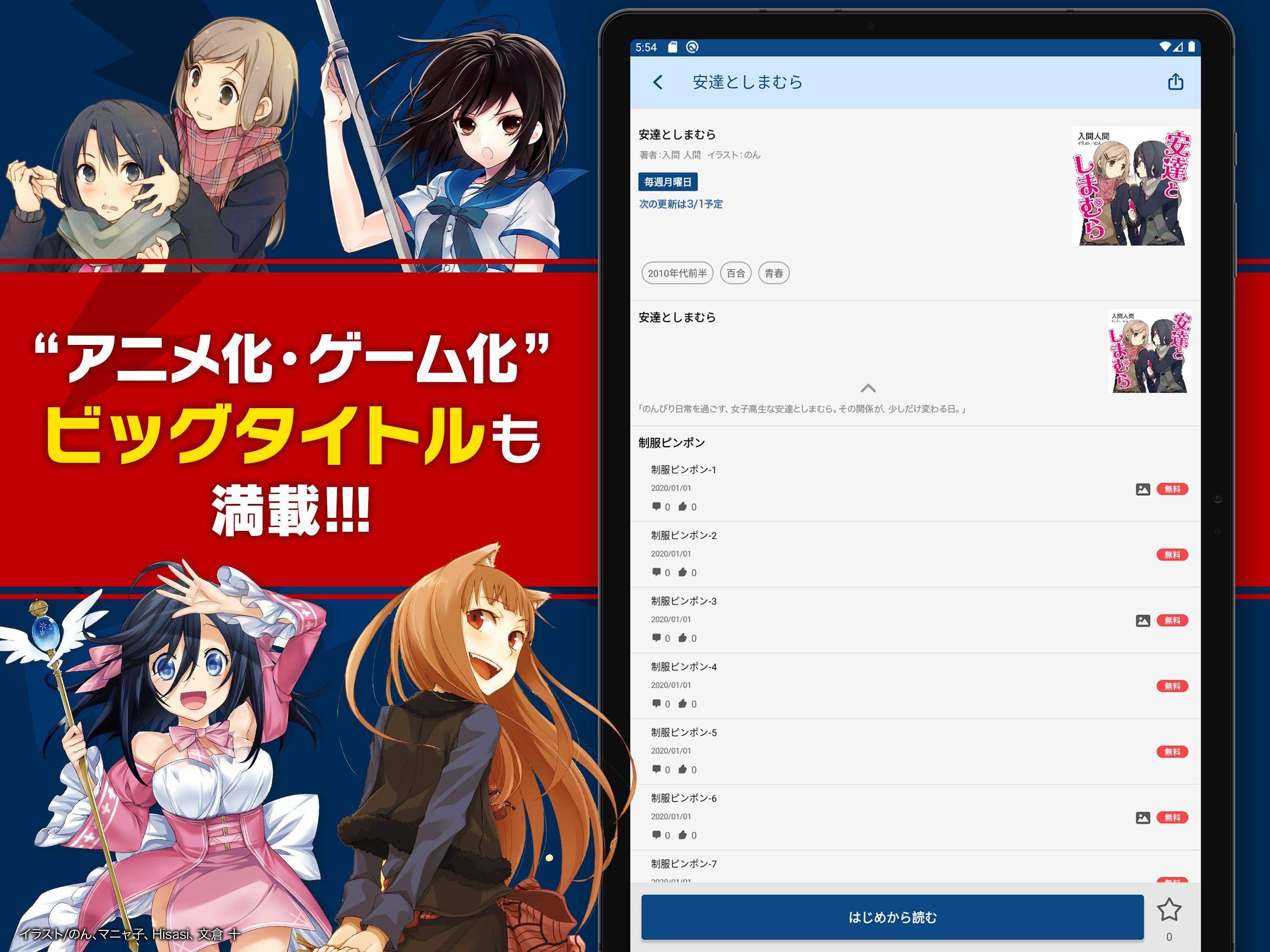Tap the next update notice 次の更新は3/1予定
The image size is (1270, 952).
pyautogui.click(x=681, y=204)
